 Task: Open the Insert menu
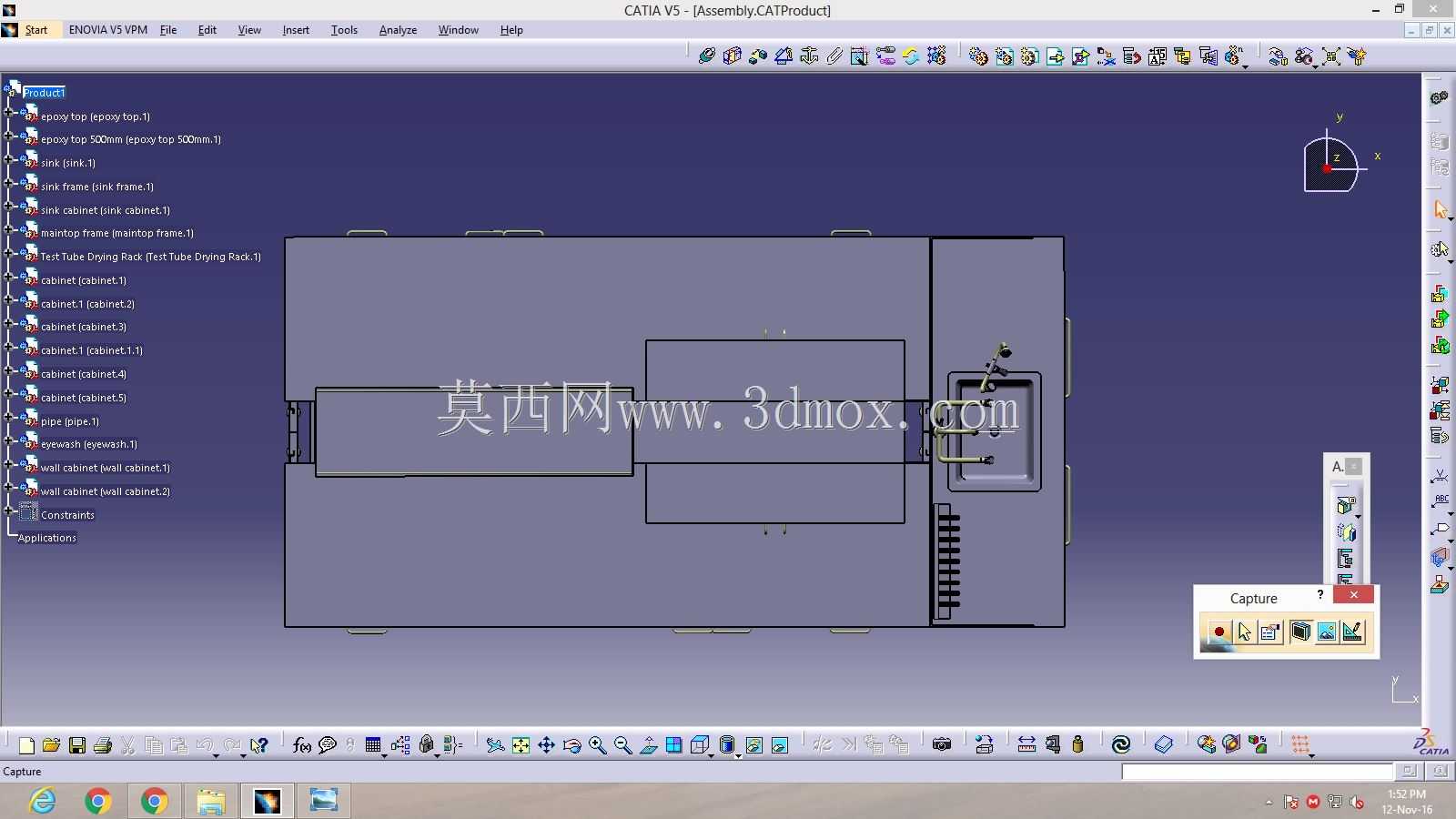[296, 30]
